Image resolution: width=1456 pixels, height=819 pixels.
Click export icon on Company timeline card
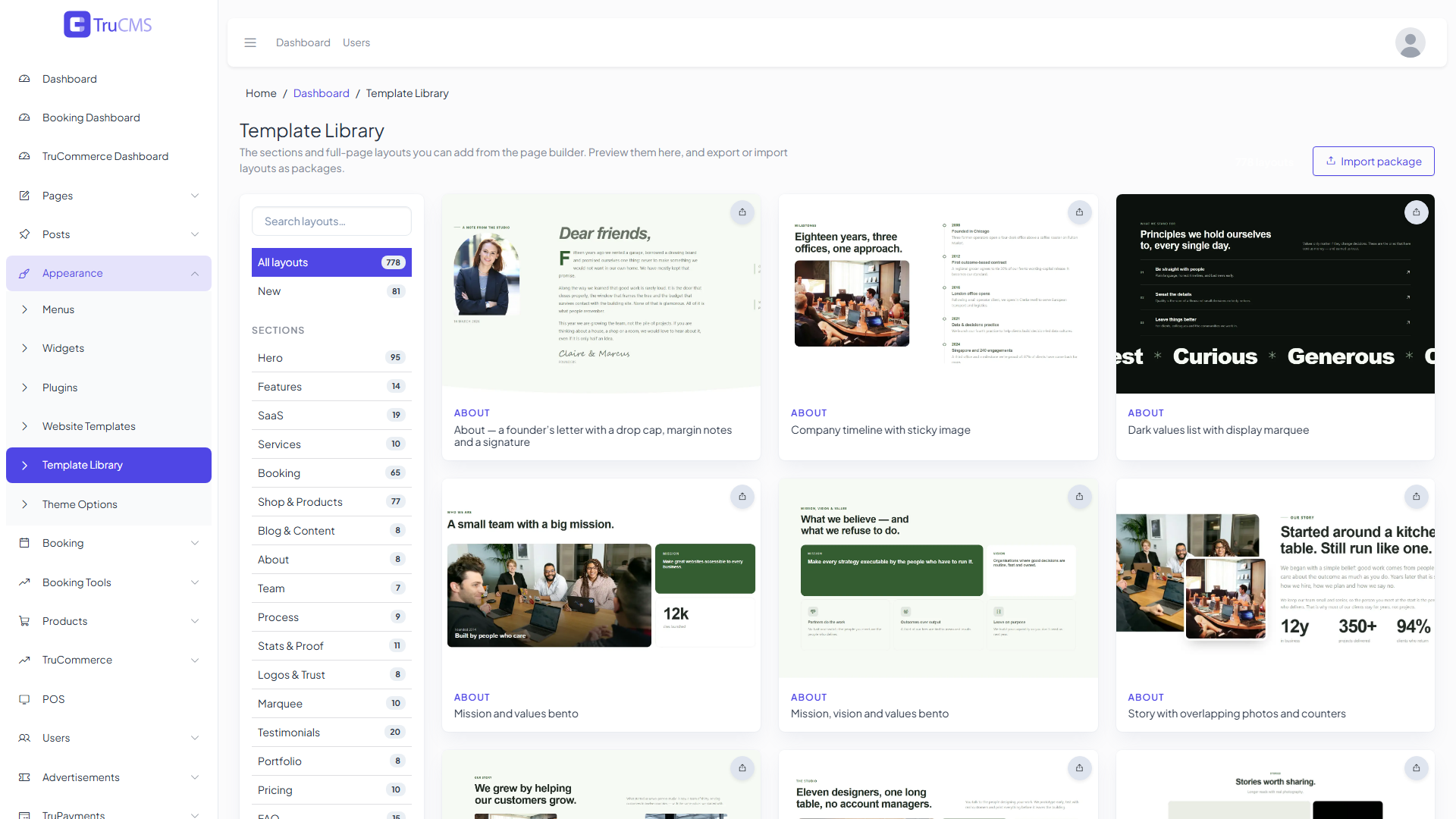coord(1079,212)
